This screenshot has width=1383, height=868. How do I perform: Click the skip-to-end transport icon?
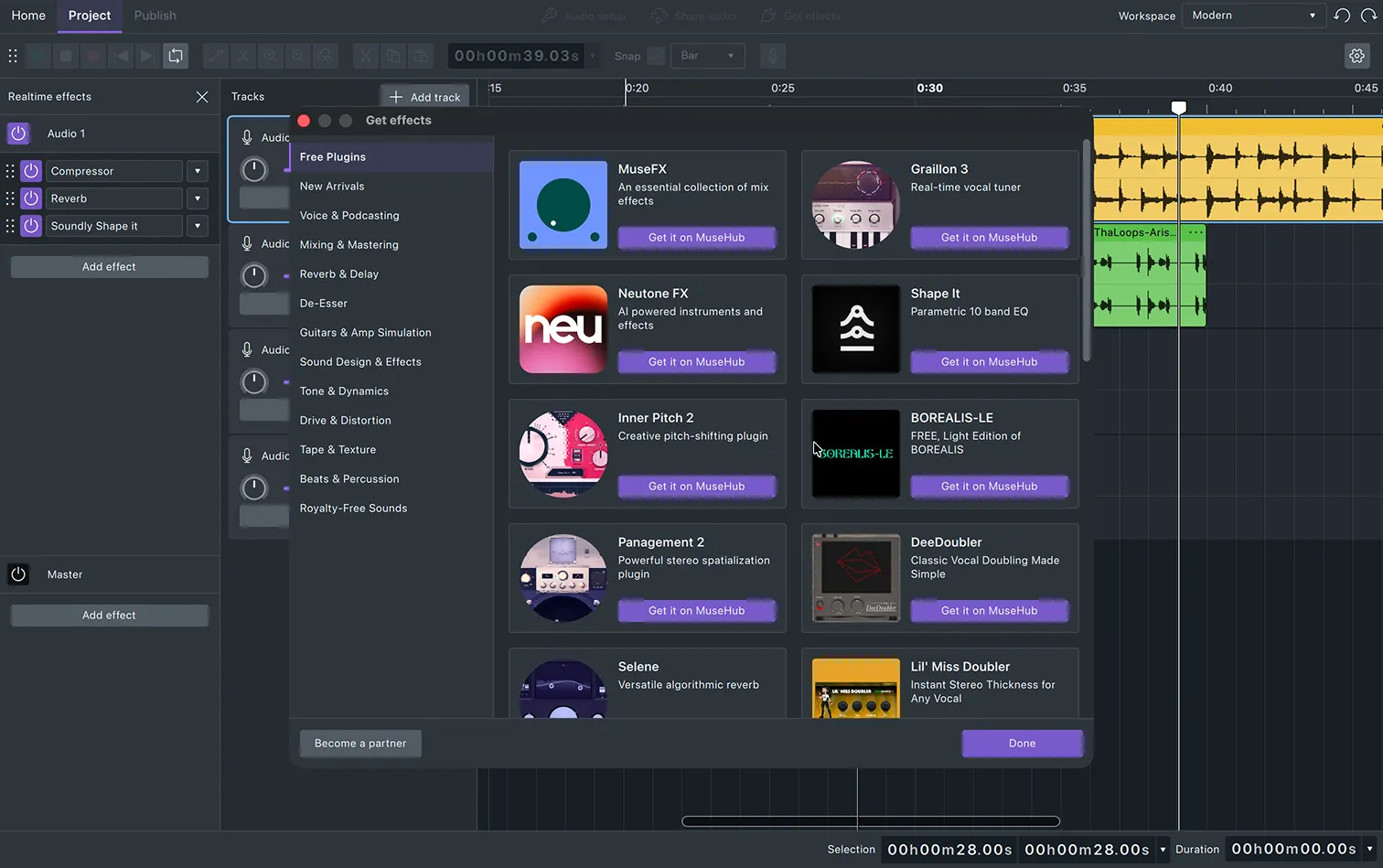[x=147, y=56]
